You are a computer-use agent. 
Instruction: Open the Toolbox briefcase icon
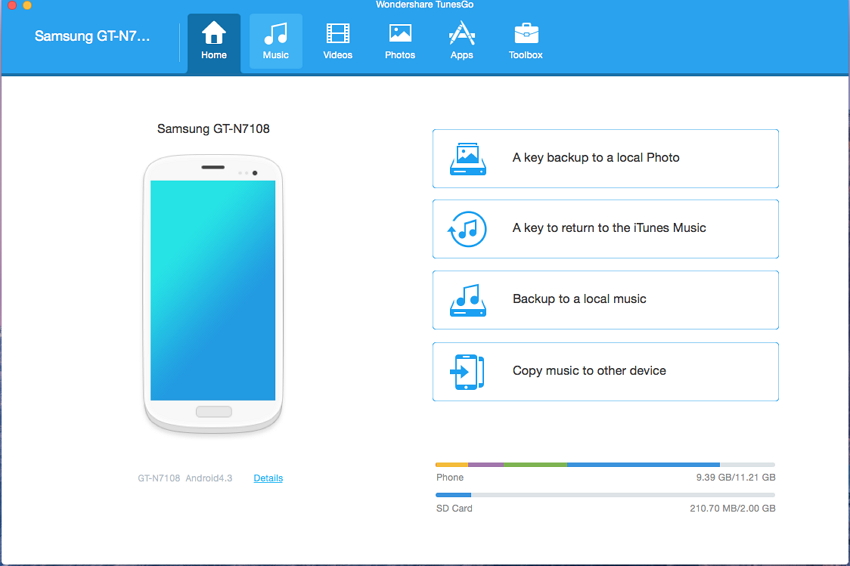[x=525, y=34]
